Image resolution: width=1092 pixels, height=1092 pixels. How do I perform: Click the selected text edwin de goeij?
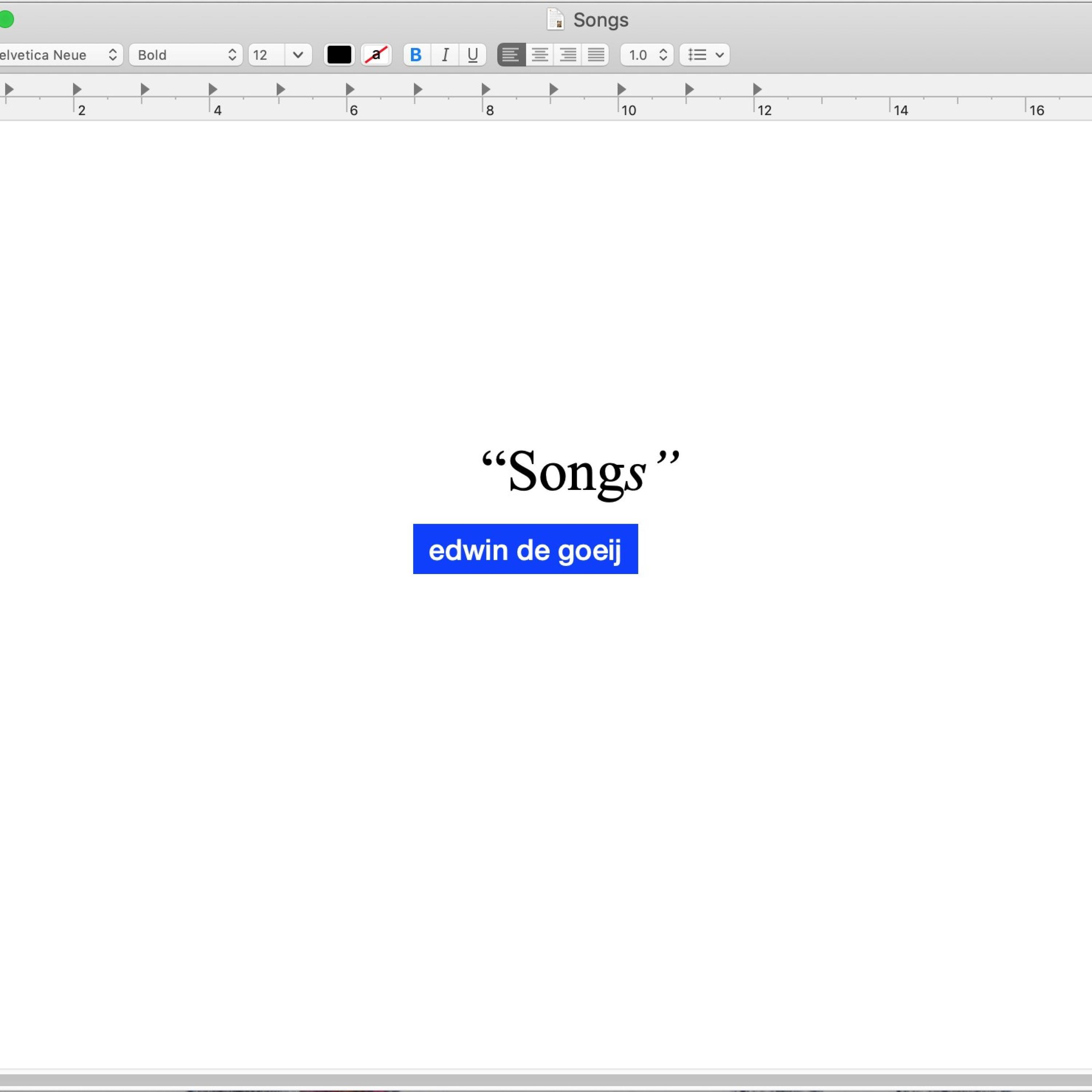point(525,549)
